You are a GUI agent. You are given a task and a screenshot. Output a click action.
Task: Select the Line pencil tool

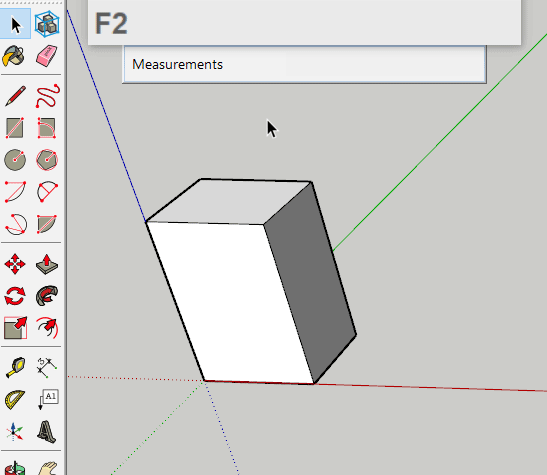[15, 96]
